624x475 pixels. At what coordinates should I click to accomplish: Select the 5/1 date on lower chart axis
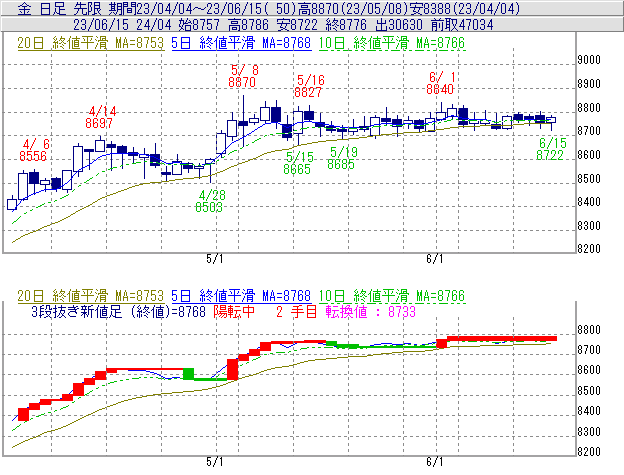[x=214, y=462]
